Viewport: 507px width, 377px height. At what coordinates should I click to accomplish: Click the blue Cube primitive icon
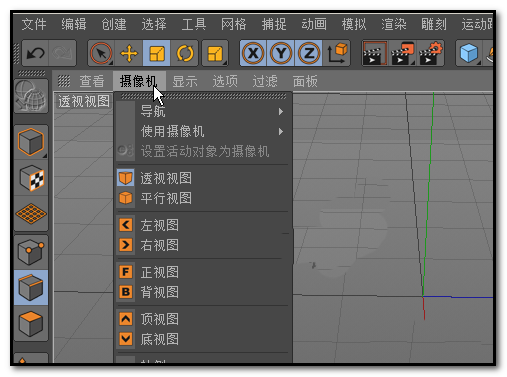coord(469,53)
